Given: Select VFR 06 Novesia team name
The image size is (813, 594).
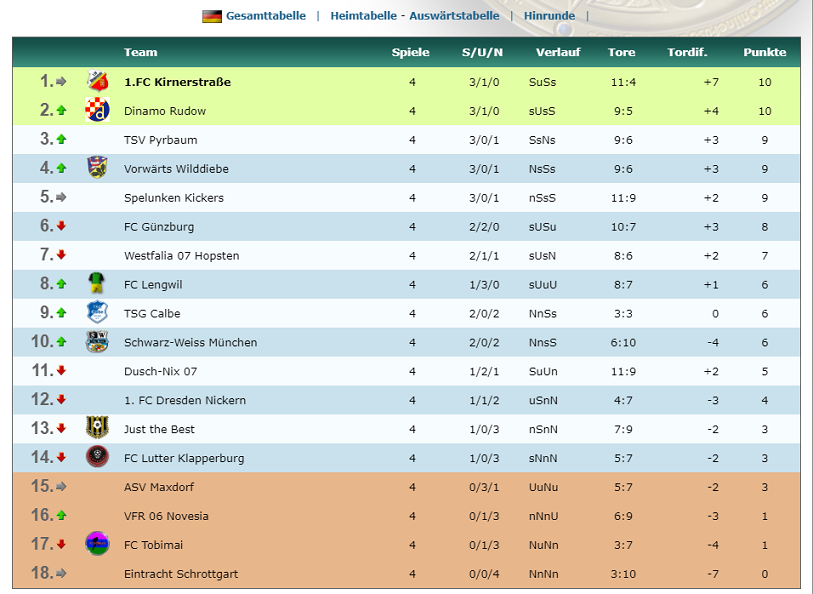Looking at the screenshot, I should click(166, 516).
